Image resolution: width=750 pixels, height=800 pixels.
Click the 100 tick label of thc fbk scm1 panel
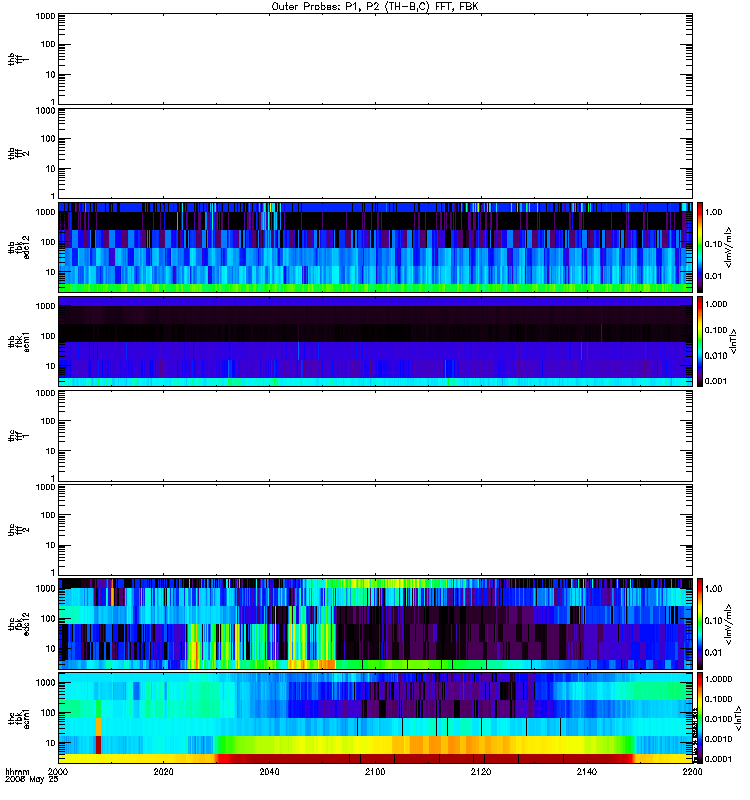48,713
